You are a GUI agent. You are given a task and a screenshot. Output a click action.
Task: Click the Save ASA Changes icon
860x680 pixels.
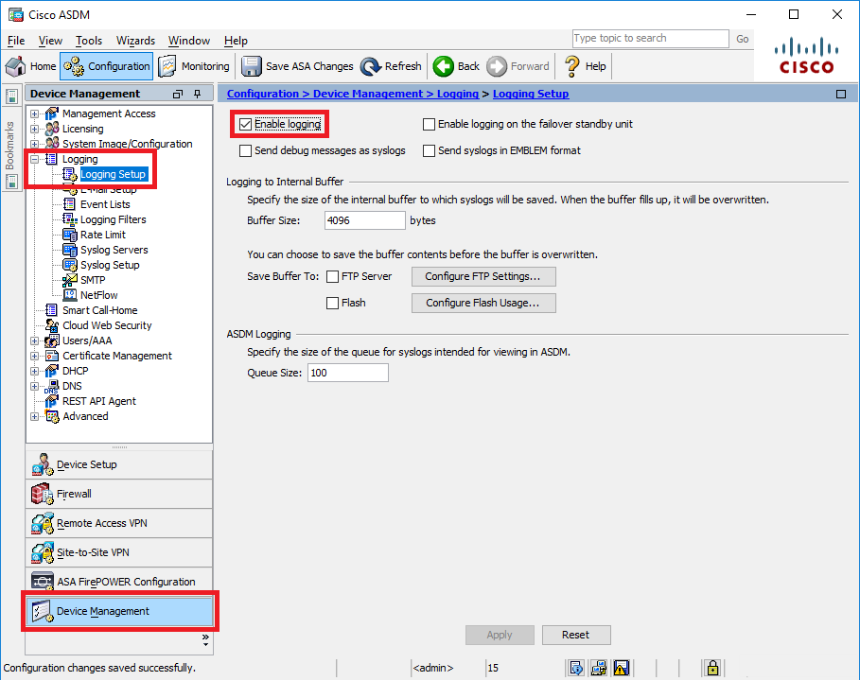(251, 66)
